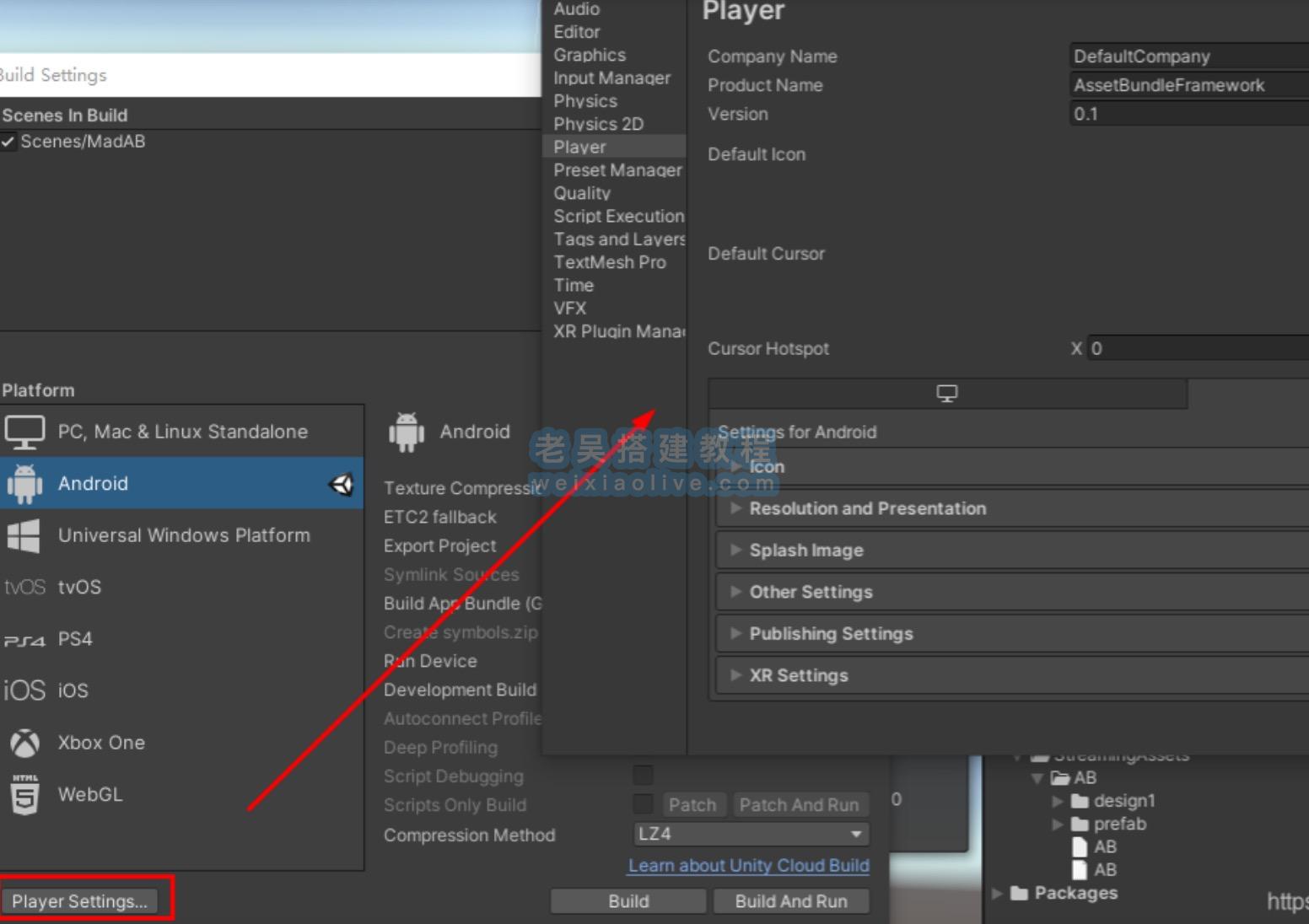Expand the prefab folder in the project tree
Screen dimensions: 1309x924
(x=1058, y=824)
